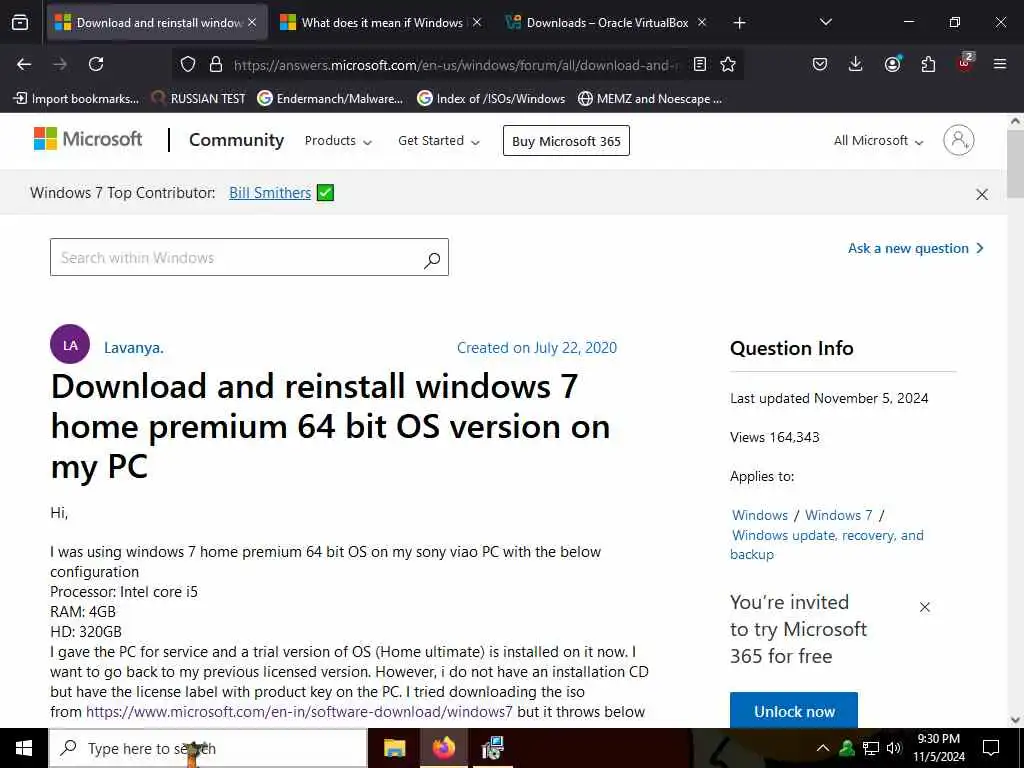This screenshot has width=1024, height=768.
Task: Open the installer app taskbar icon
Action: [x=492, y=748]
